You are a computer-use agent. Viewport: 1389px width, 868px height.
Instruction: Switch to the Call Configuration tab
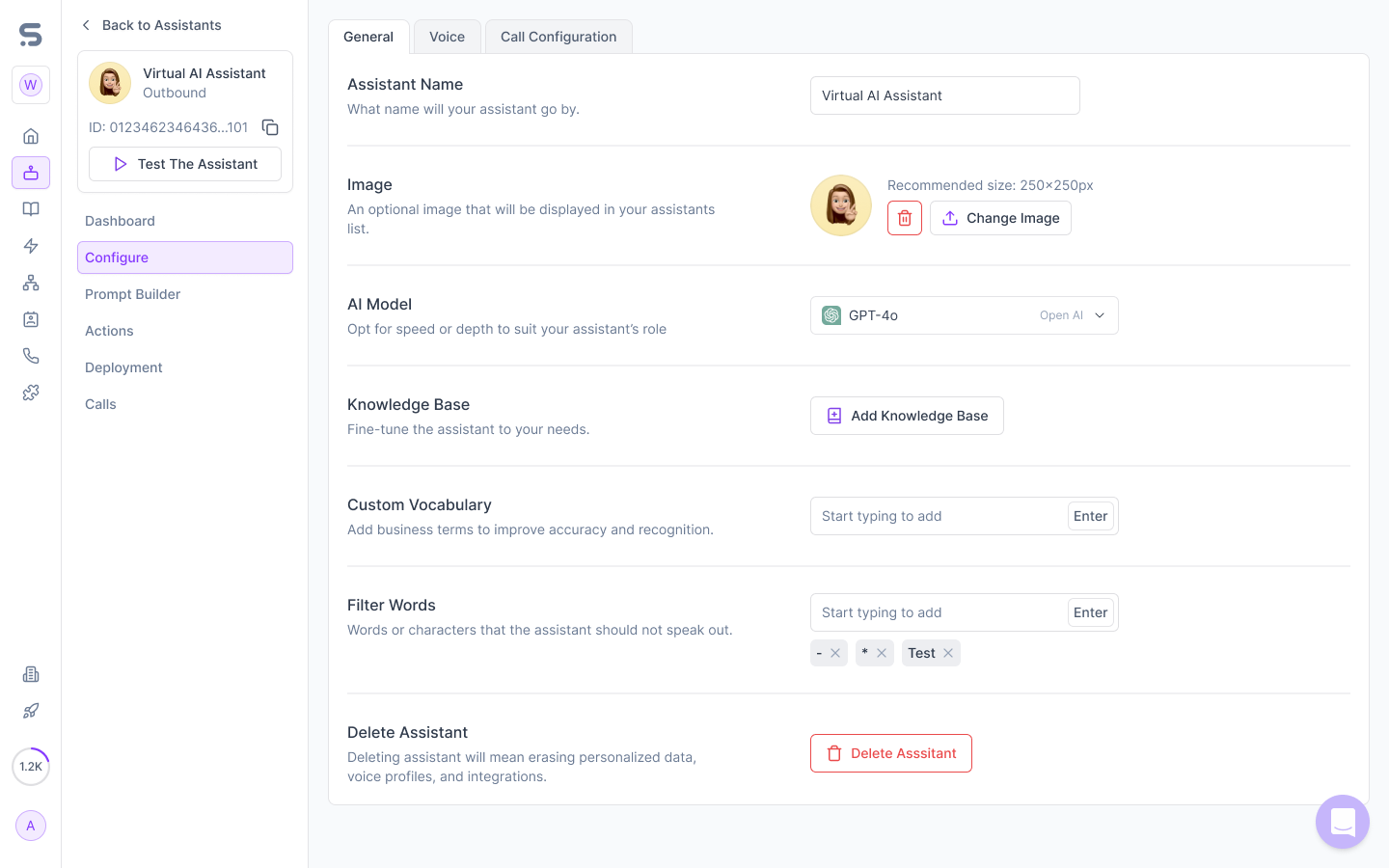pos(558,37)
